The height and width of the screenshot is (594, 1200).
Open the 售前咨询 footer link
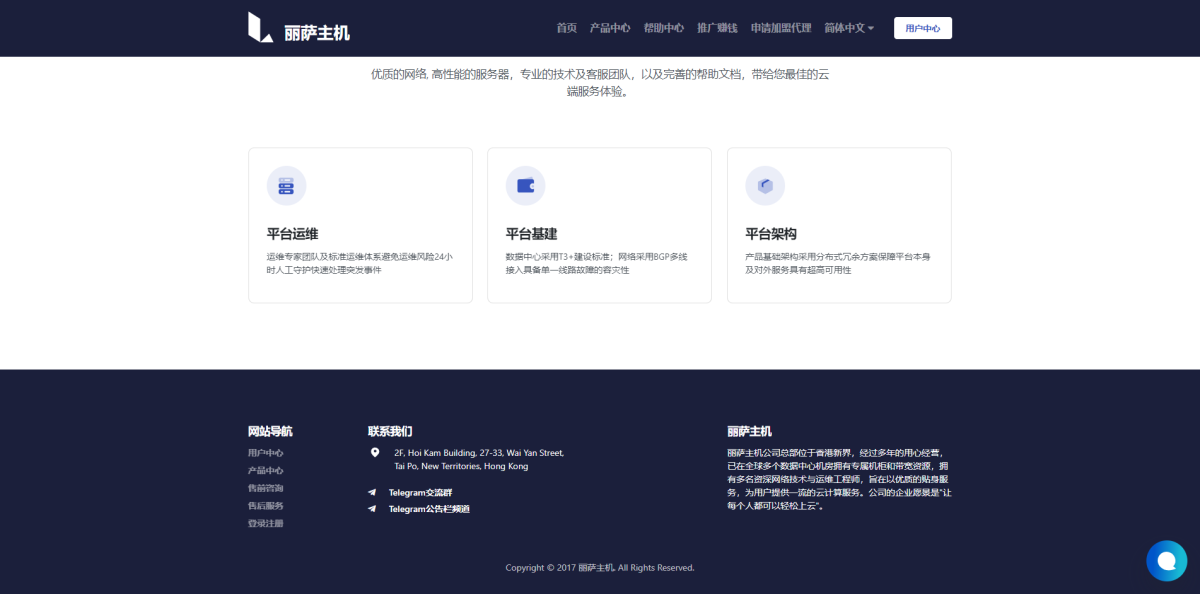point(266,488)
